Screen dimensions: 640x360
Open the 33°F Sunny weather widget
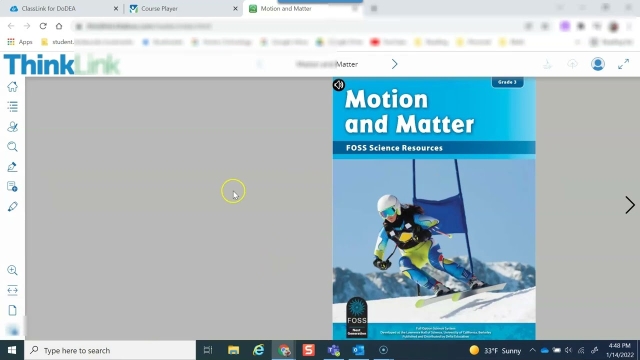pyautogui.click(x=496, y=350)
